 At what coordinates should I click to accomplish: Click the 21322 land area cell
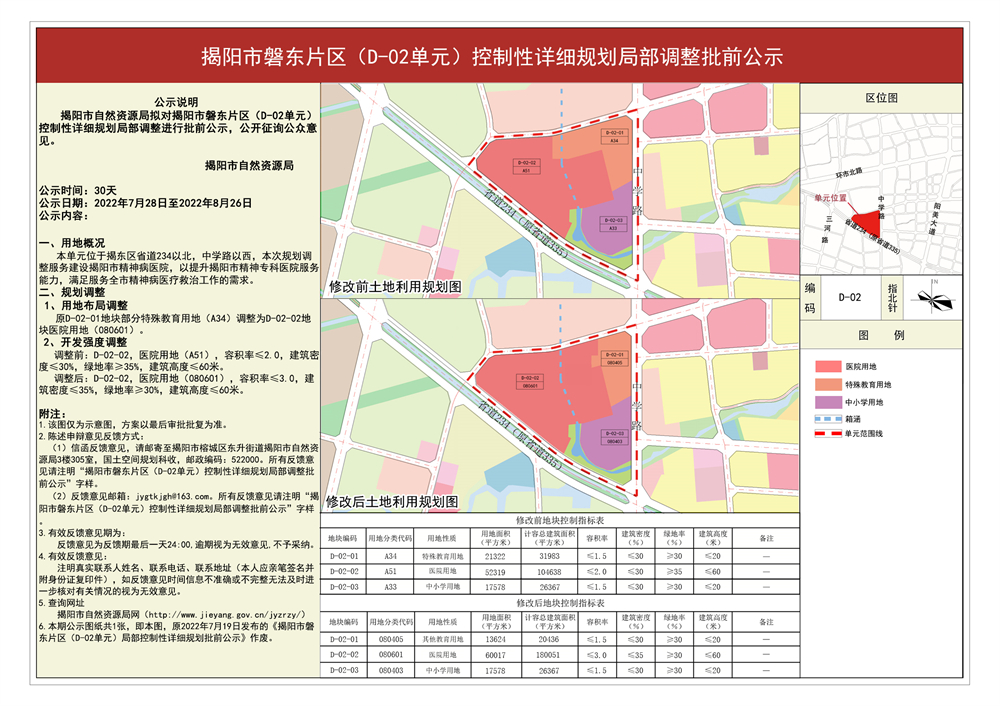pyautogui.click(x=495, y=557)
